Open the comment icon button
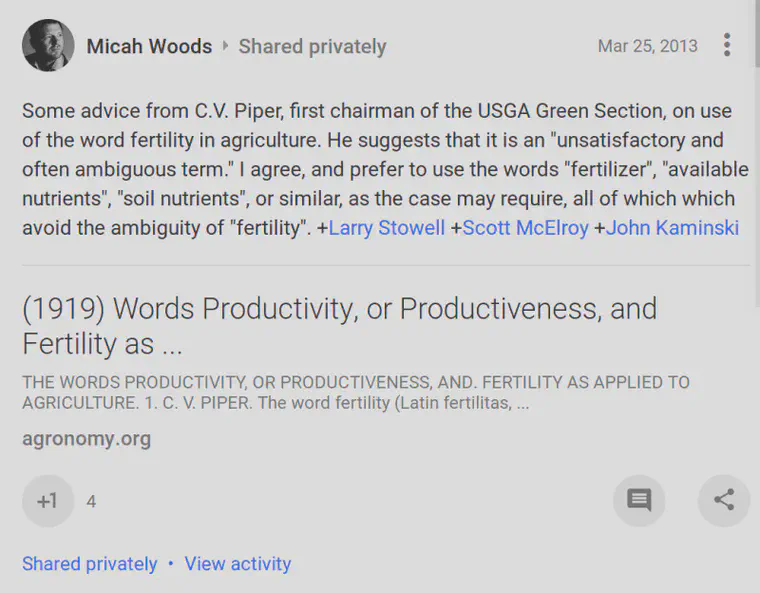 tap(639, 500)
